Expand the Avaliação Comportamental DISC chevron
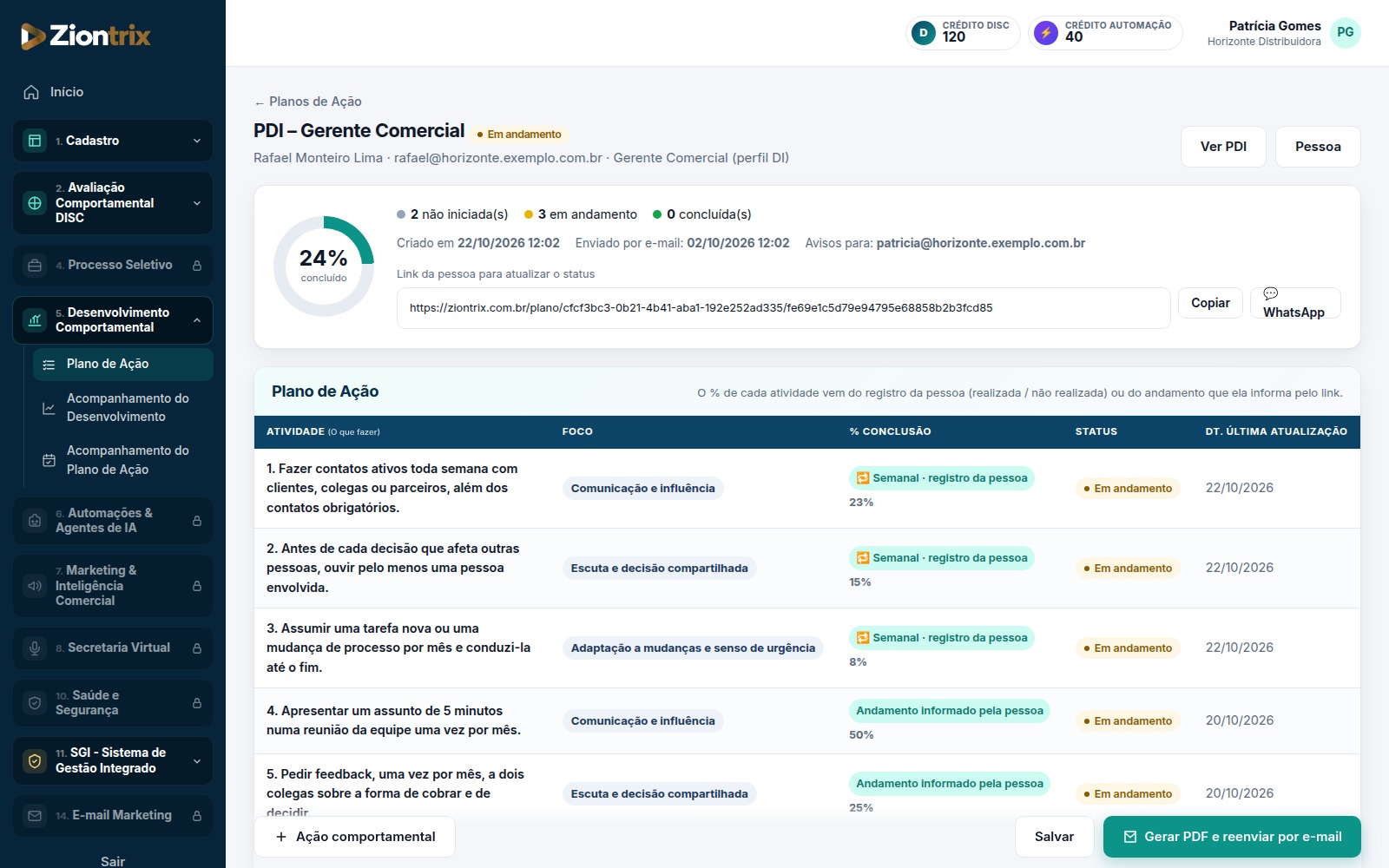This screenshot has width=1389, height=868. pyautogui.click(x=197, y=203)
